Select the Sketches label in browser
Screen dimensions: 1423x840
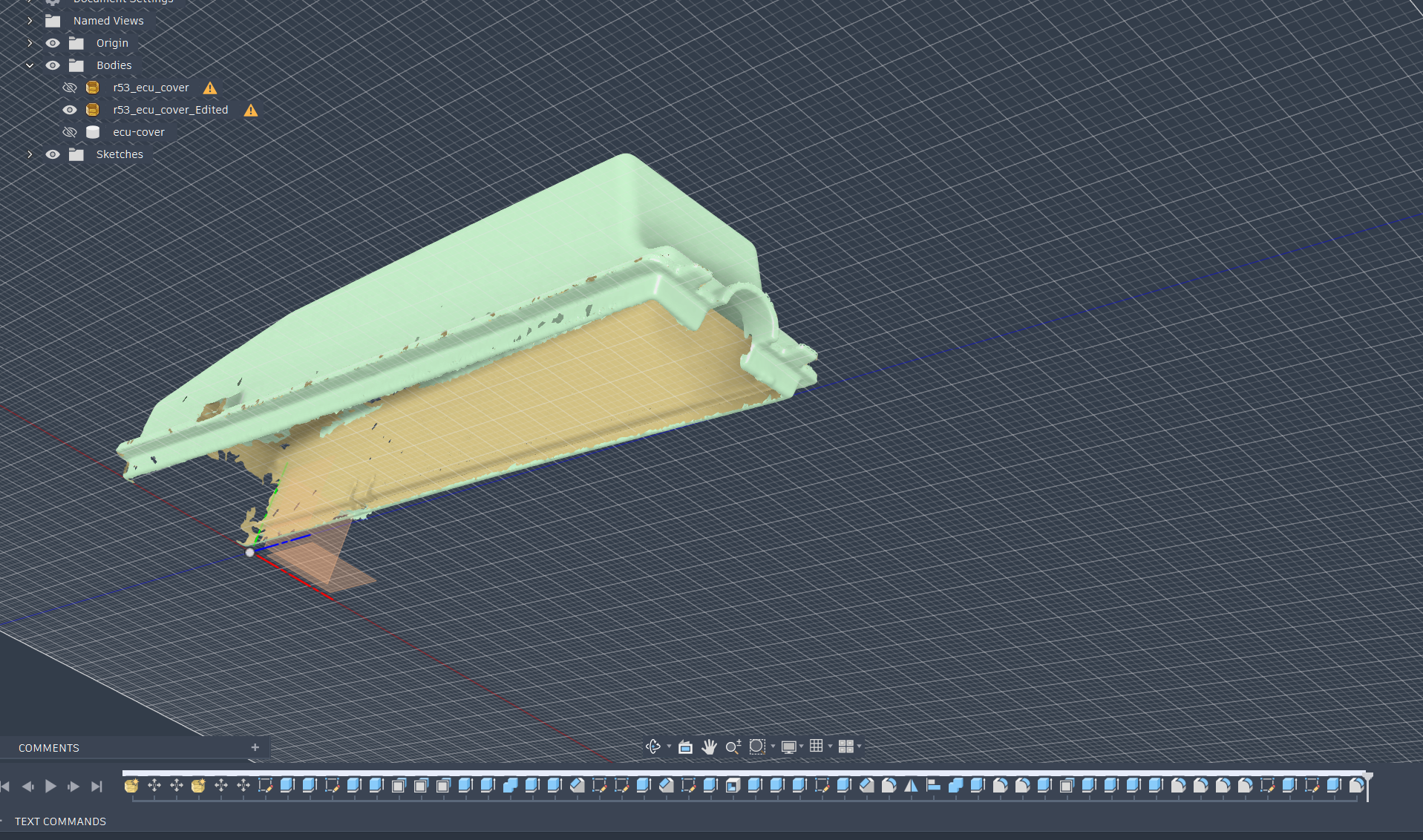click(x=120, y=154)
